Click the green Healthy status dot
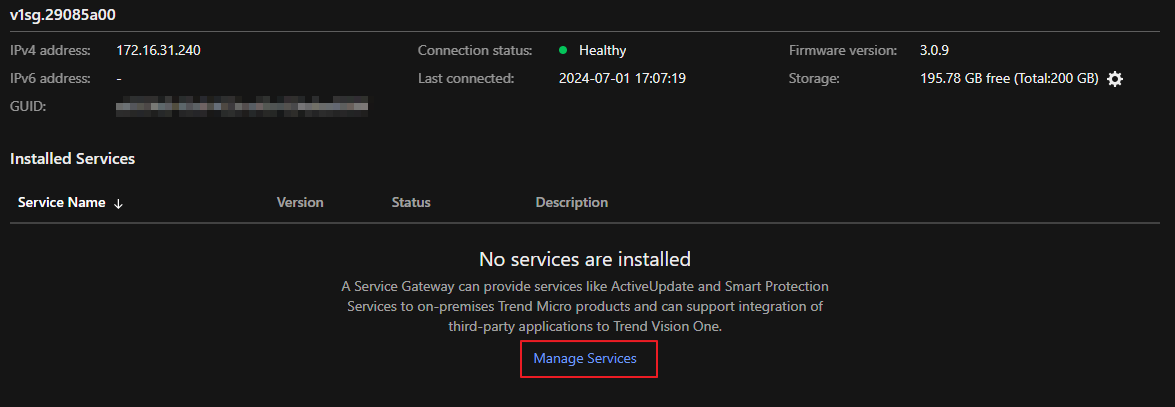Screen dimensions: 1175x407 563,50
